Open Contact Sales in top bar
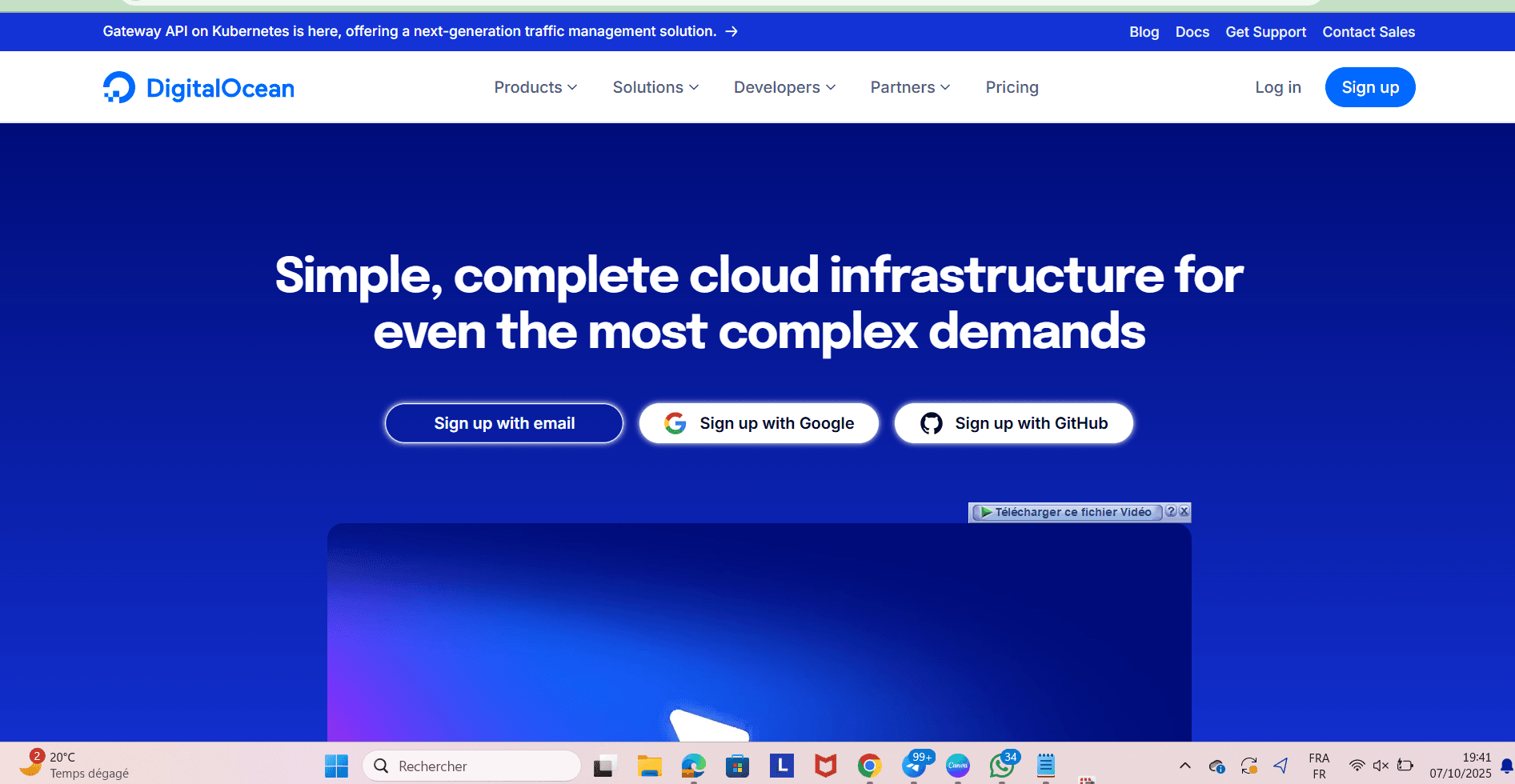Viewport: 1515px width, 784px height. 1368,32
